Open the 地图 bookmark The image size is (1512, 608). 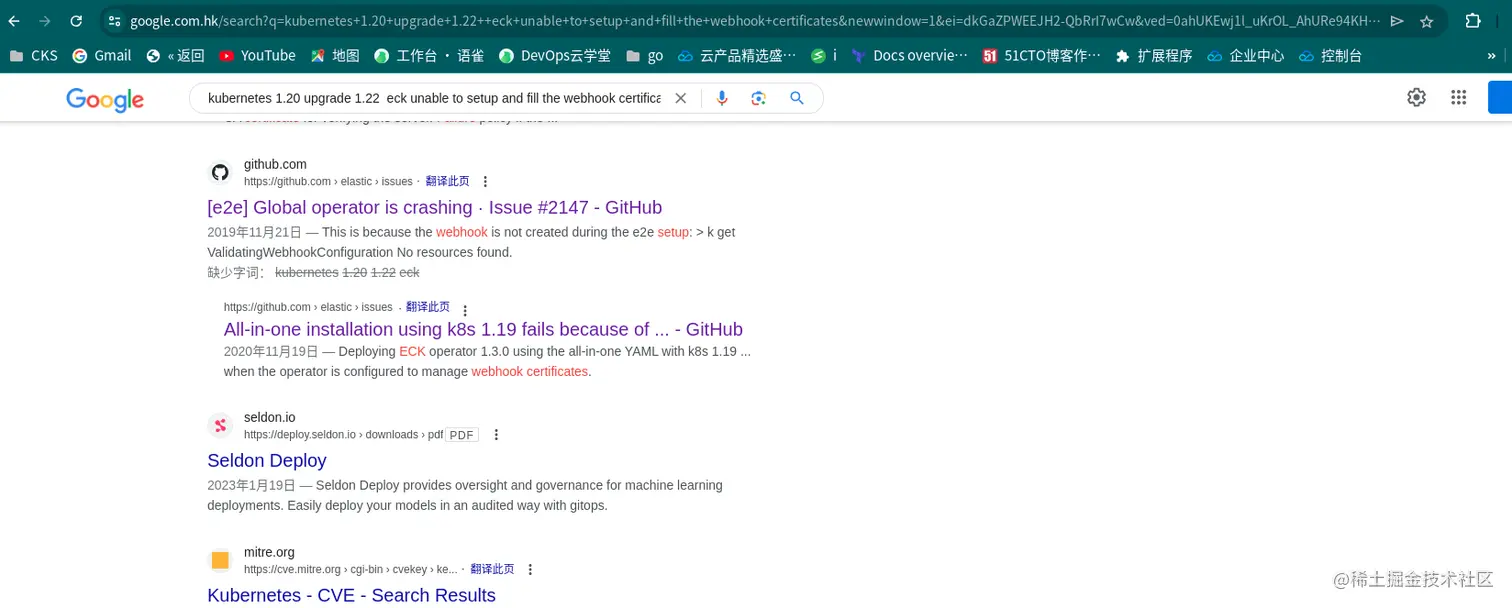tap(335, 56)
